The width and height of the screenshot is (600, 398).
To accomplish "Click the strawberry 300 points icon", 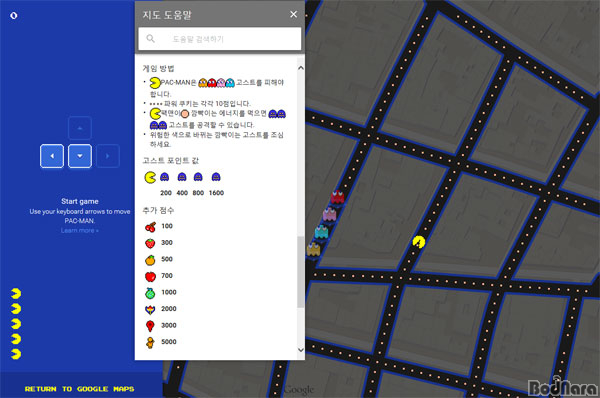I will point(150,243).
